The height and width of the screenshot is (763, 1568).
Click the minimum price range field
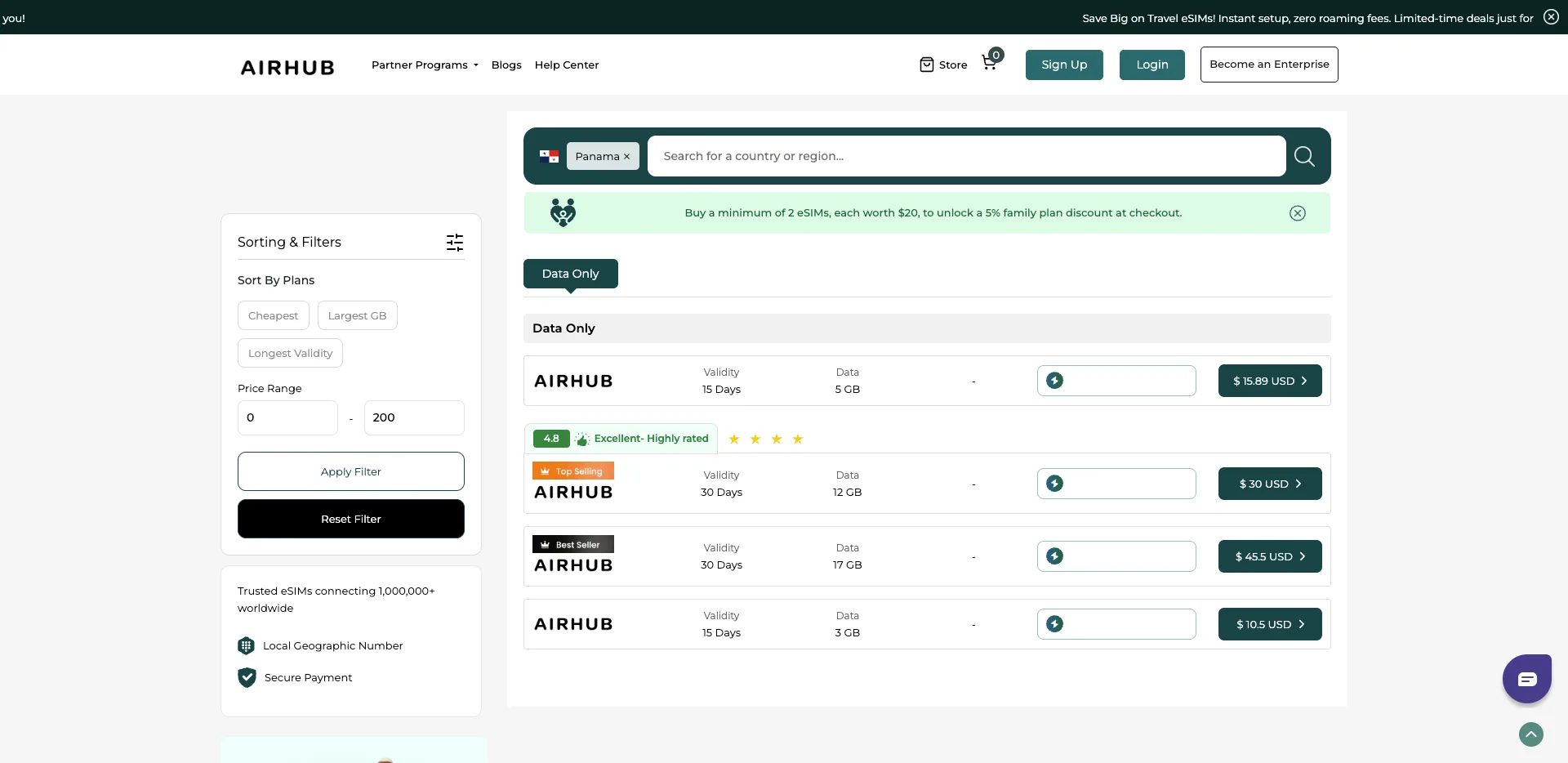coord(287,417)
